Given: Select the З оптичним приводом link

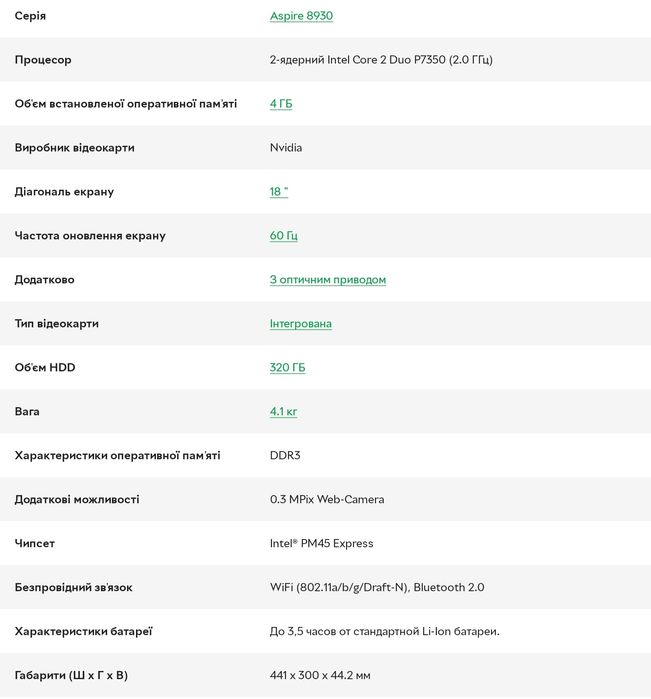Looking at the screenshot, I should coord(328,280).
